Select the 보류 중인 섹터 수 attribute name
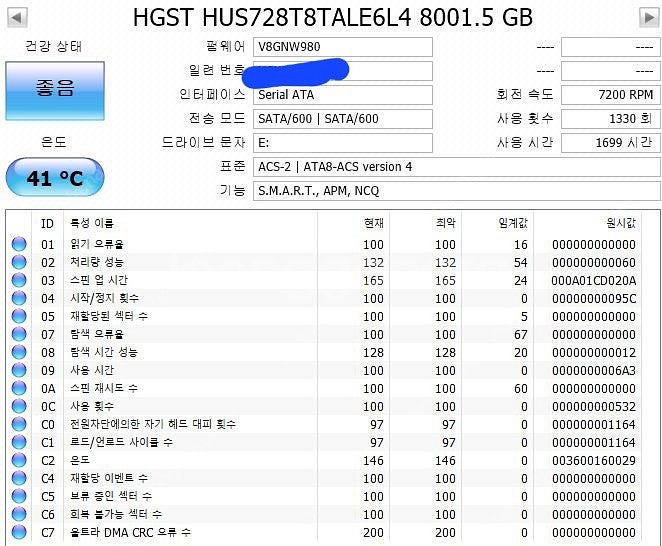The height and width of the screenshot is (546, 662). (111, 496)
